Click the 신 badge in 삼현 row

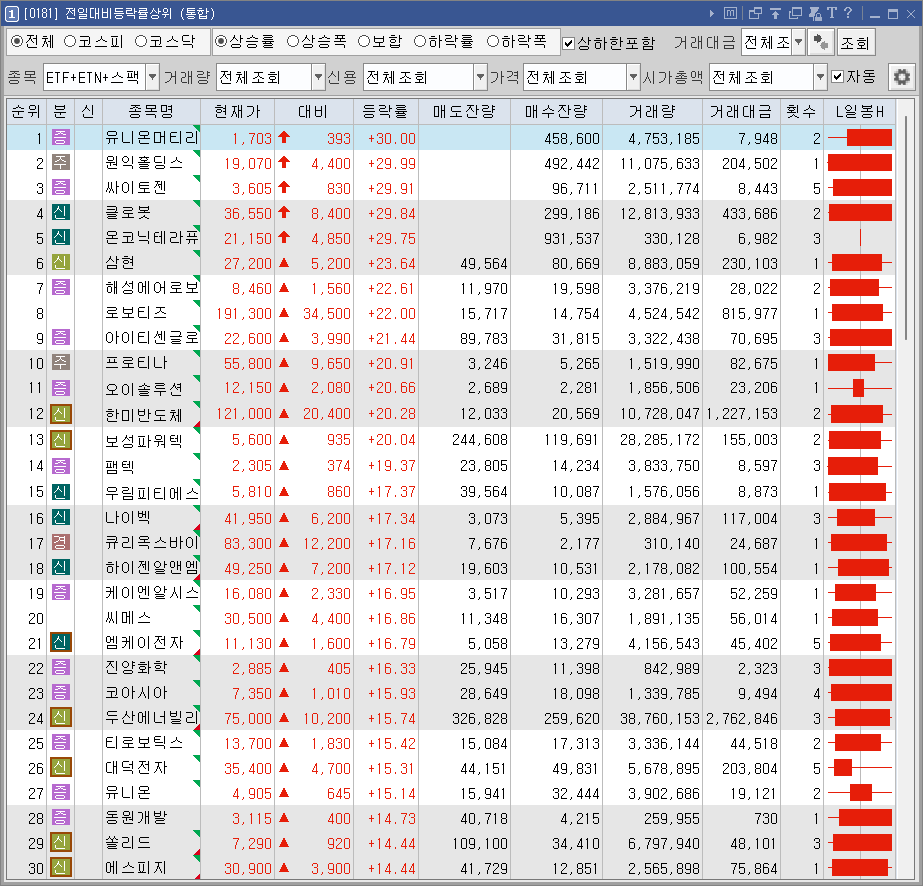(61, 263)
